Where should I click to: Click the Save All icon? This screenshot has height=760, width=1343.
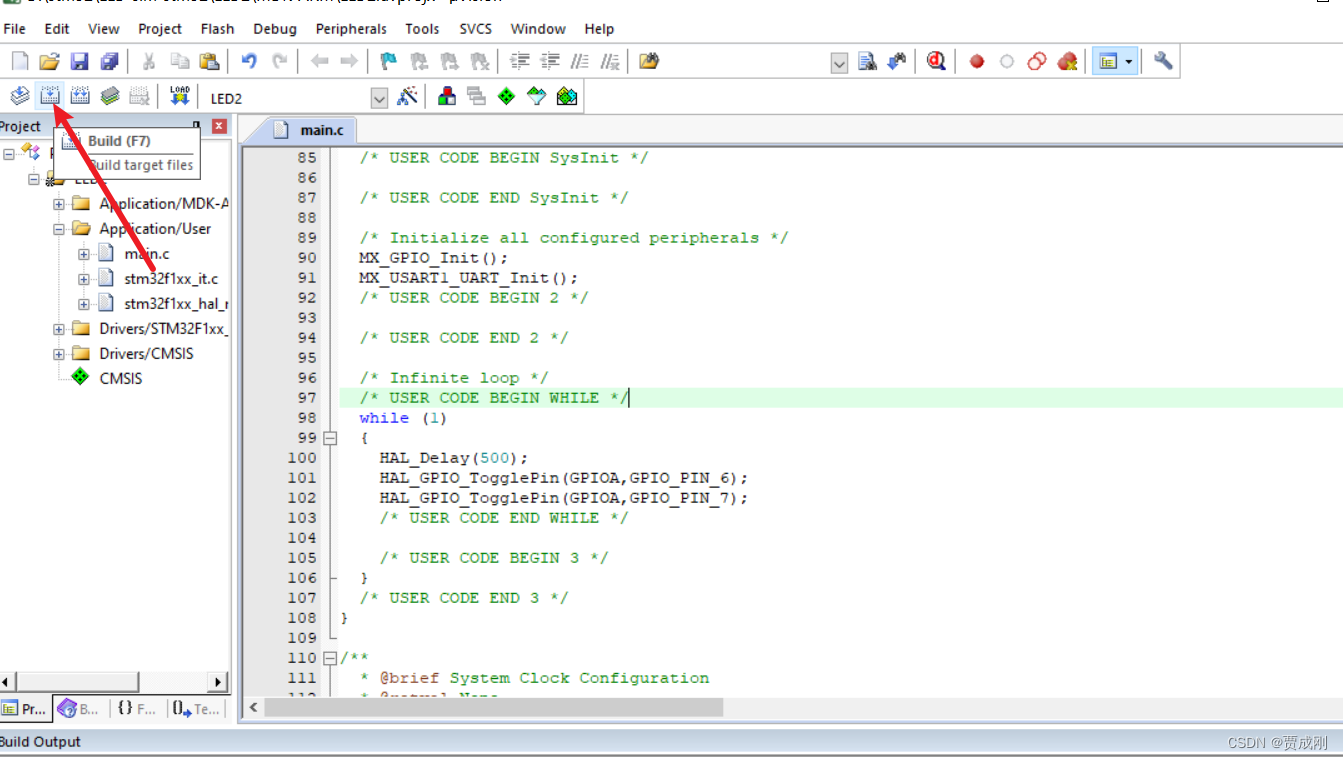[x=109, y=61]
